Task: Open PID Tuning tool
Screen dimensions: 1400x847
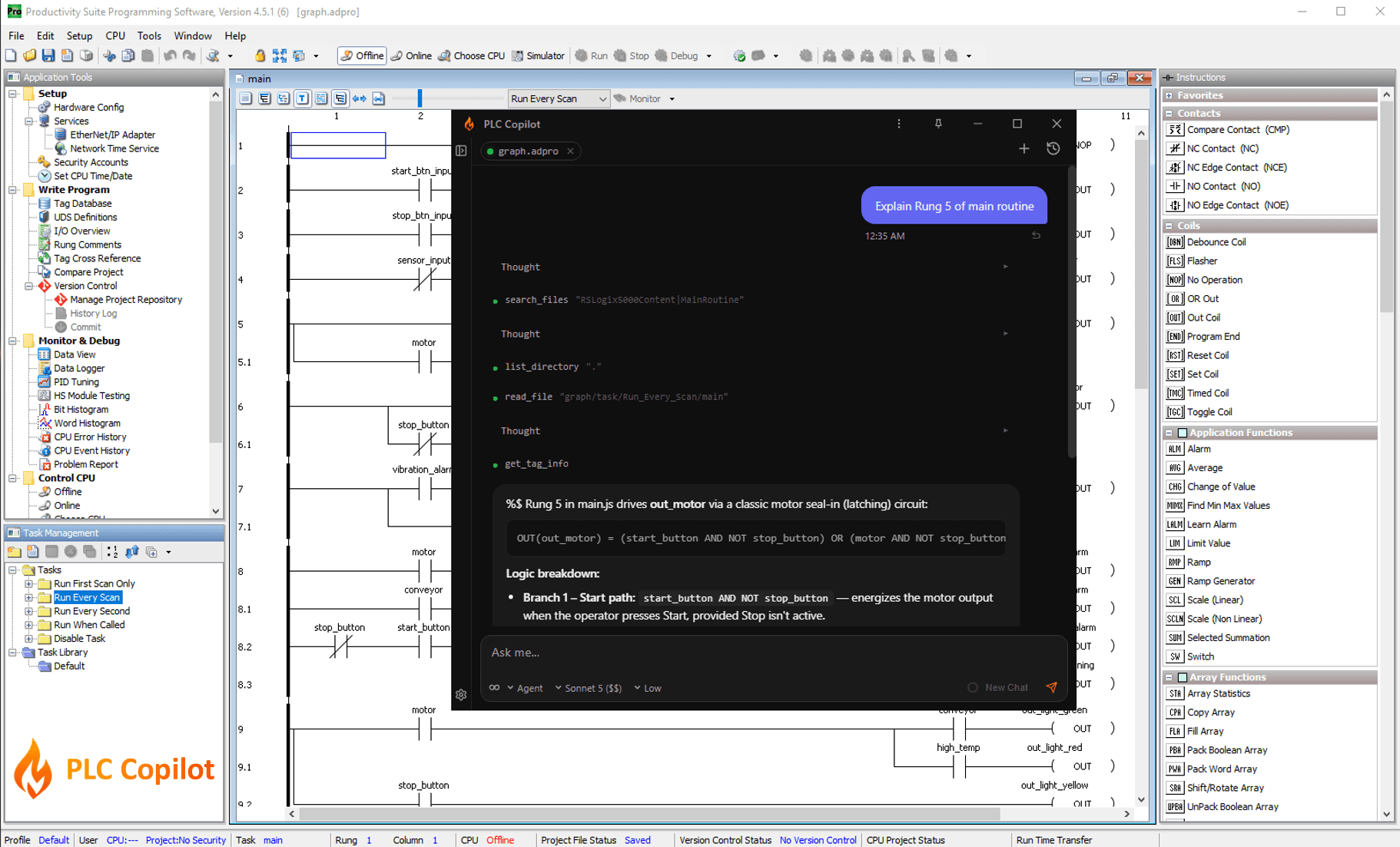Action: pos(76,382)
